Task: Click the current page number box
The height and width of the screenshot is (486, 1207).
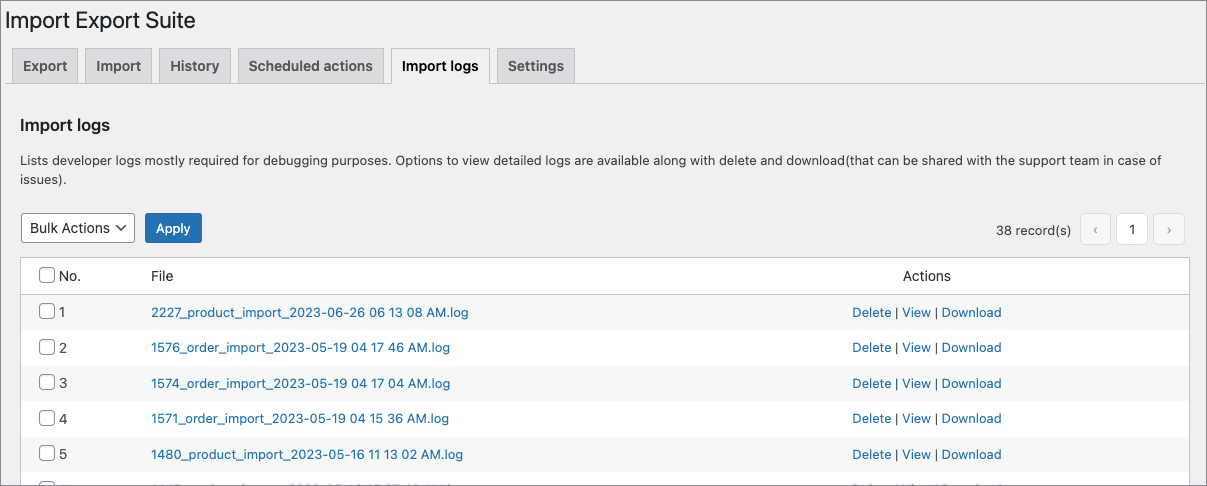Action: click(1132, 229)
